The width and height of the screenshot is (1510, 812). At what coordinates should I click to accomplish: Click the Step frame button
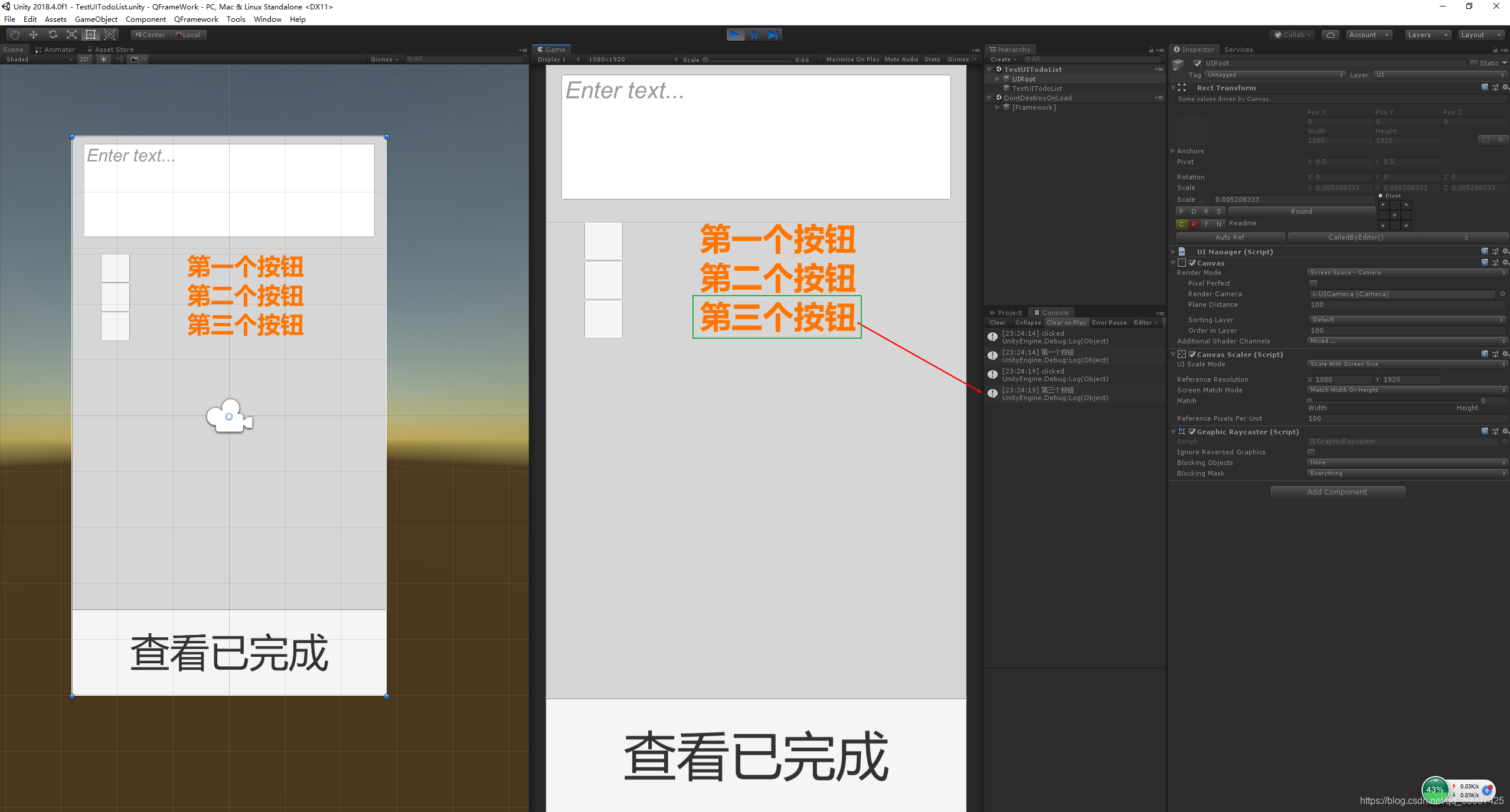773,34
